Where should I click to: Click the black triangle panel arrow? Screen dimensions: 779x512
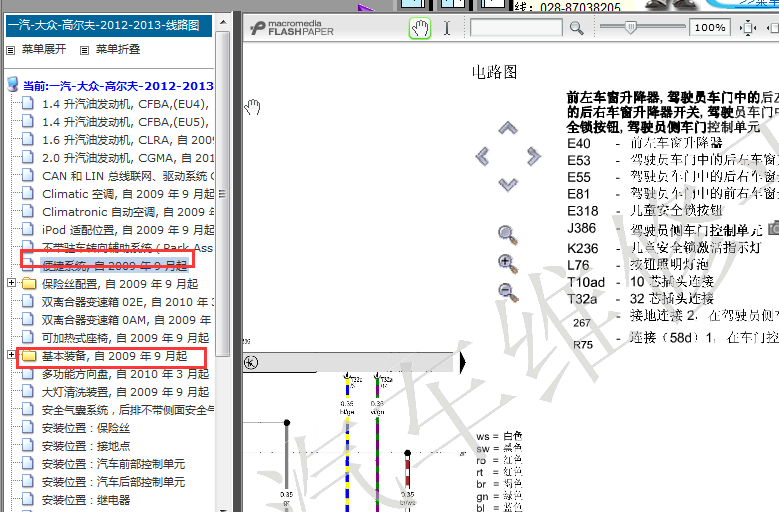(x=463, y=363)
